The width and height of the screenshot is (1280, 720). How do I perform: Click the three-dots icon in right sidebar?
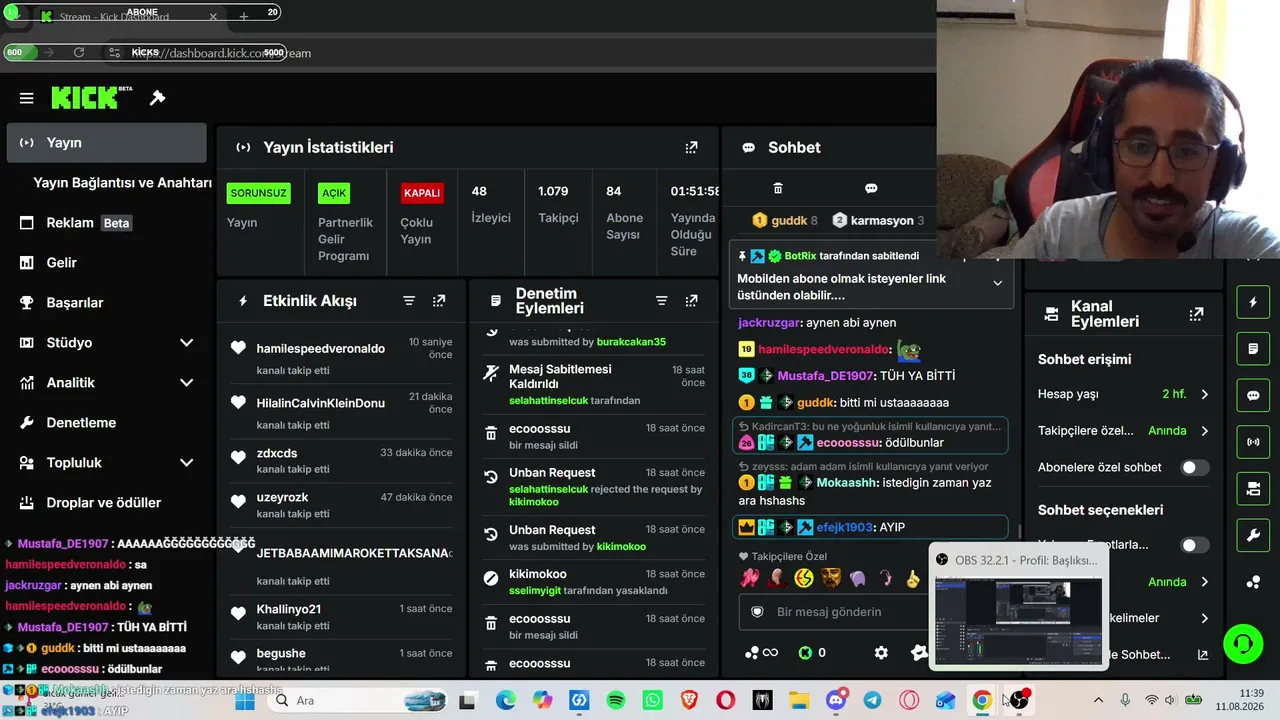[x=1253, y=582]
